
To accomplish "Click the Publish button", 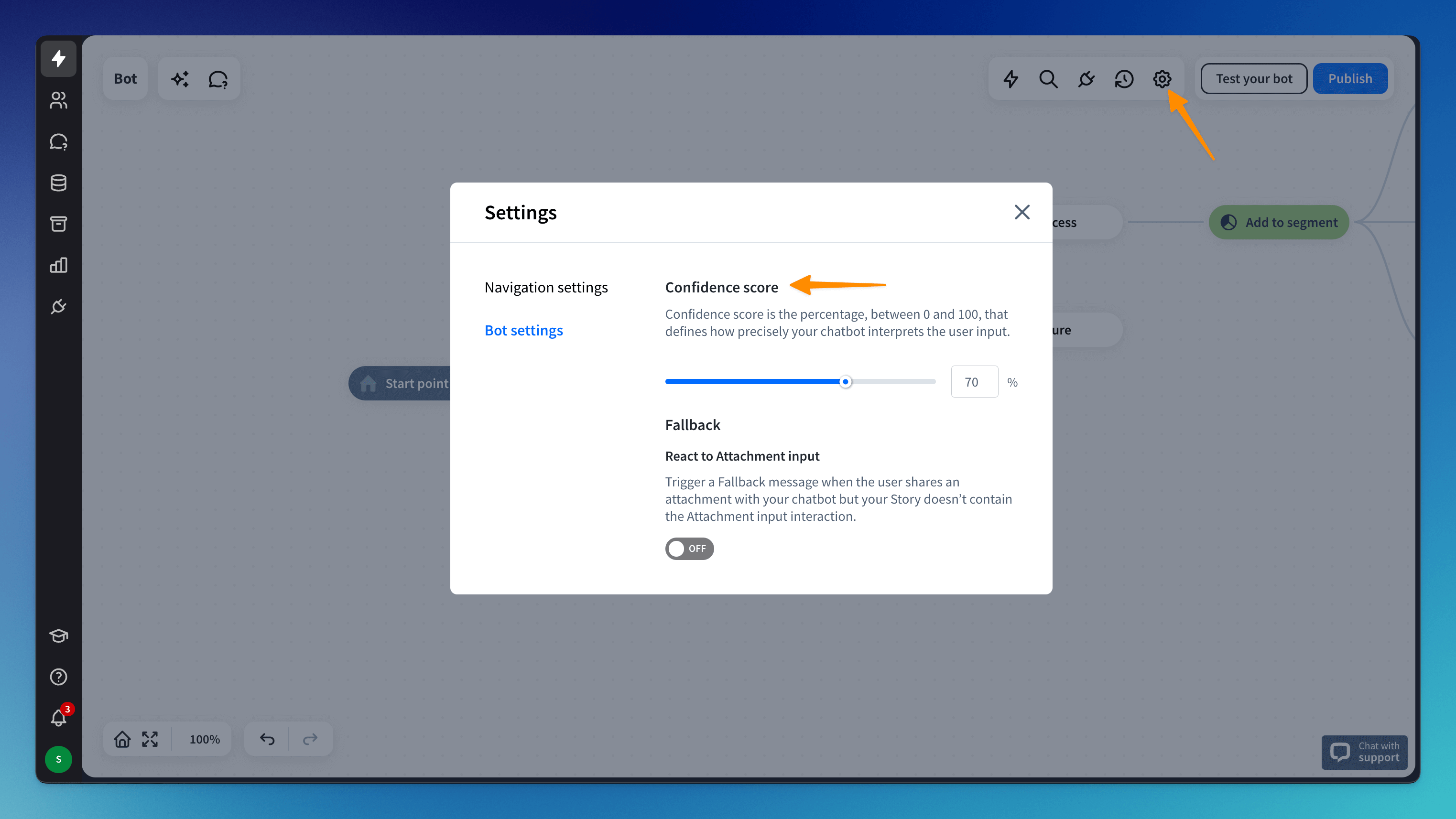I will point(1350,79).
